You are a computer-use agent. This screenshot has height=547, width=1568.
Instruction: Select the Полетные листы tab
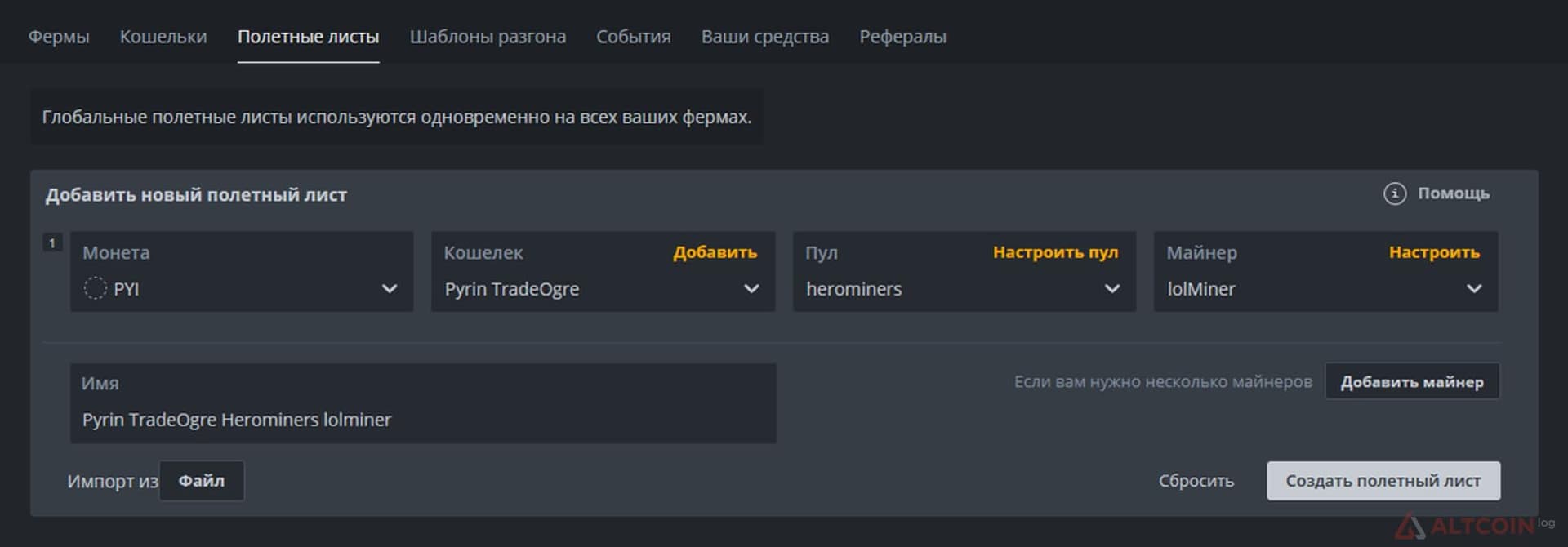click(x=308, y=37)
